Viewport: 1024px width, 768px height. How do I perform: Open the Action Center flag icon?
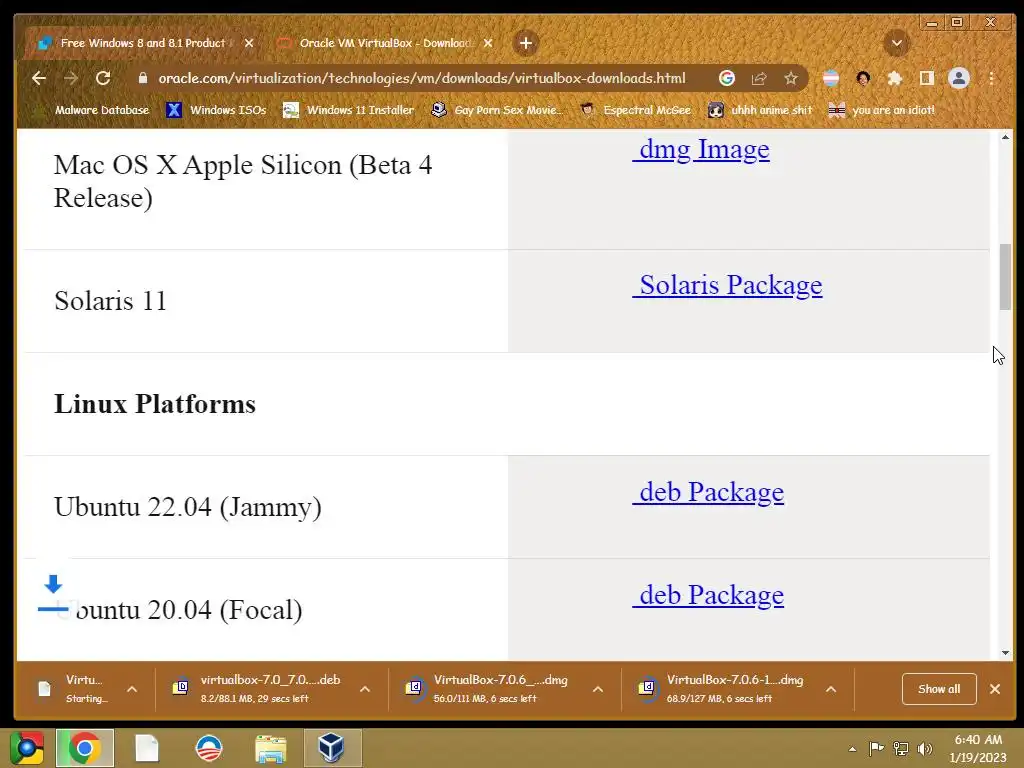(x=876, y=749)
